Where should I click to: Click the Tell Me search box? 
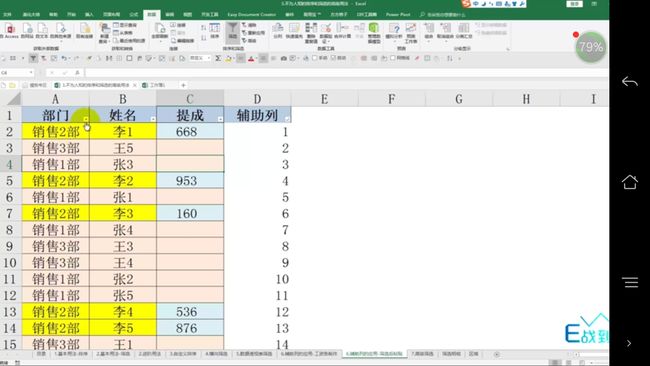click(x=443, y=15)
